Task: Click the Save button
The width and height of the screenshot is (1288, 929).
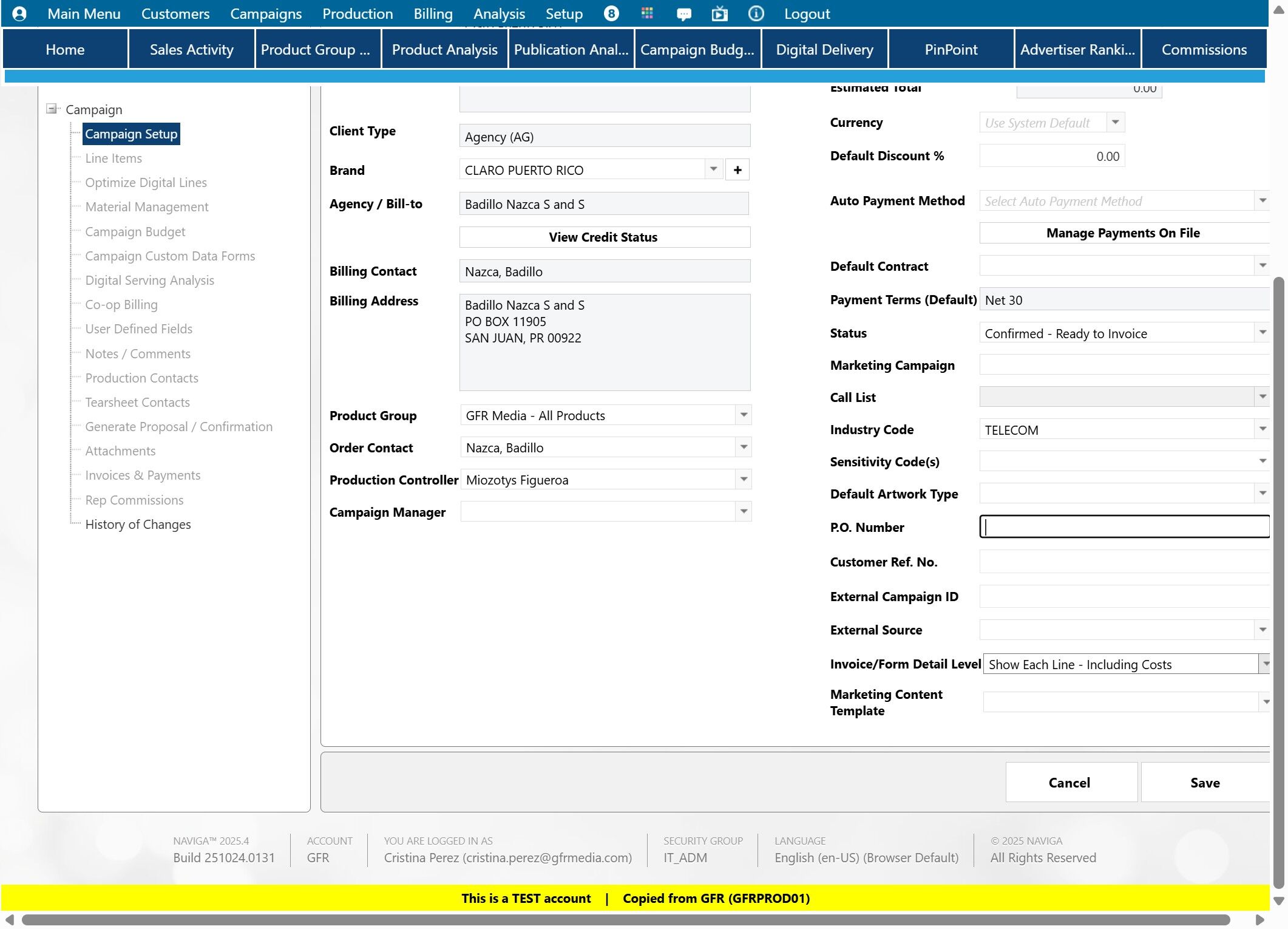Action: pyautogui.click(x=1204, y=783)
